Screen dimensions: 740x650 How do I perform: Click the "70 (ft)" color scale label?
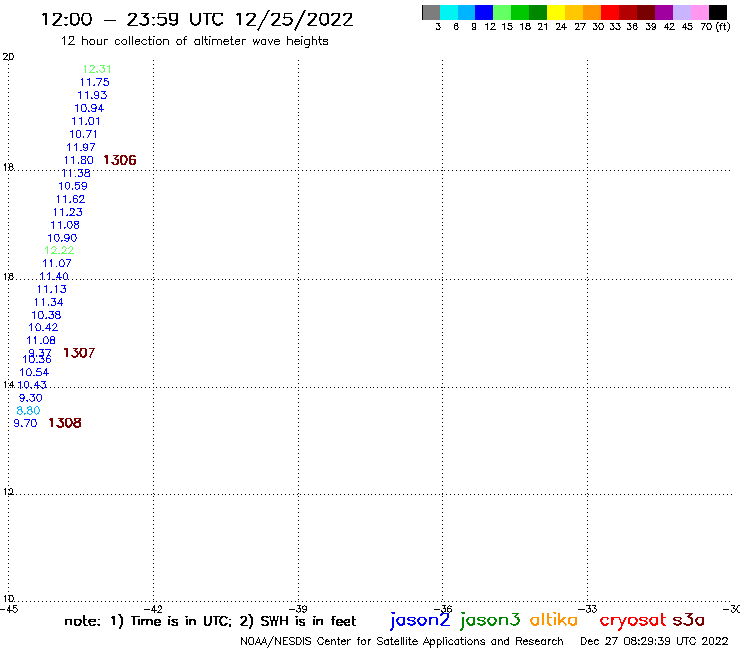(715, 27)
